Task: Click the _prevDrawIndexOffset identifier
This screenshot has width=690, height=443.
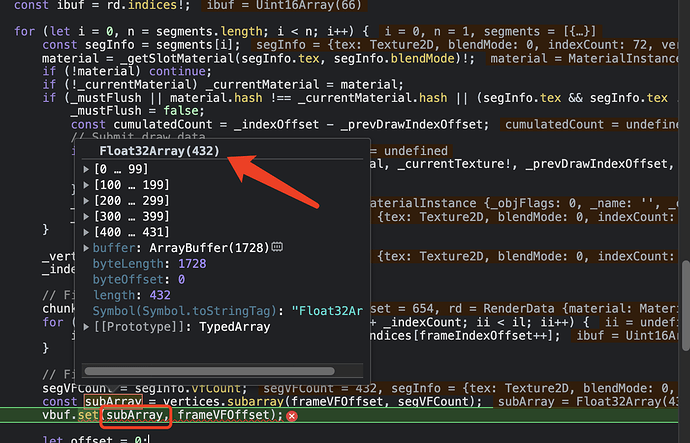Action: tap(411, 124)
